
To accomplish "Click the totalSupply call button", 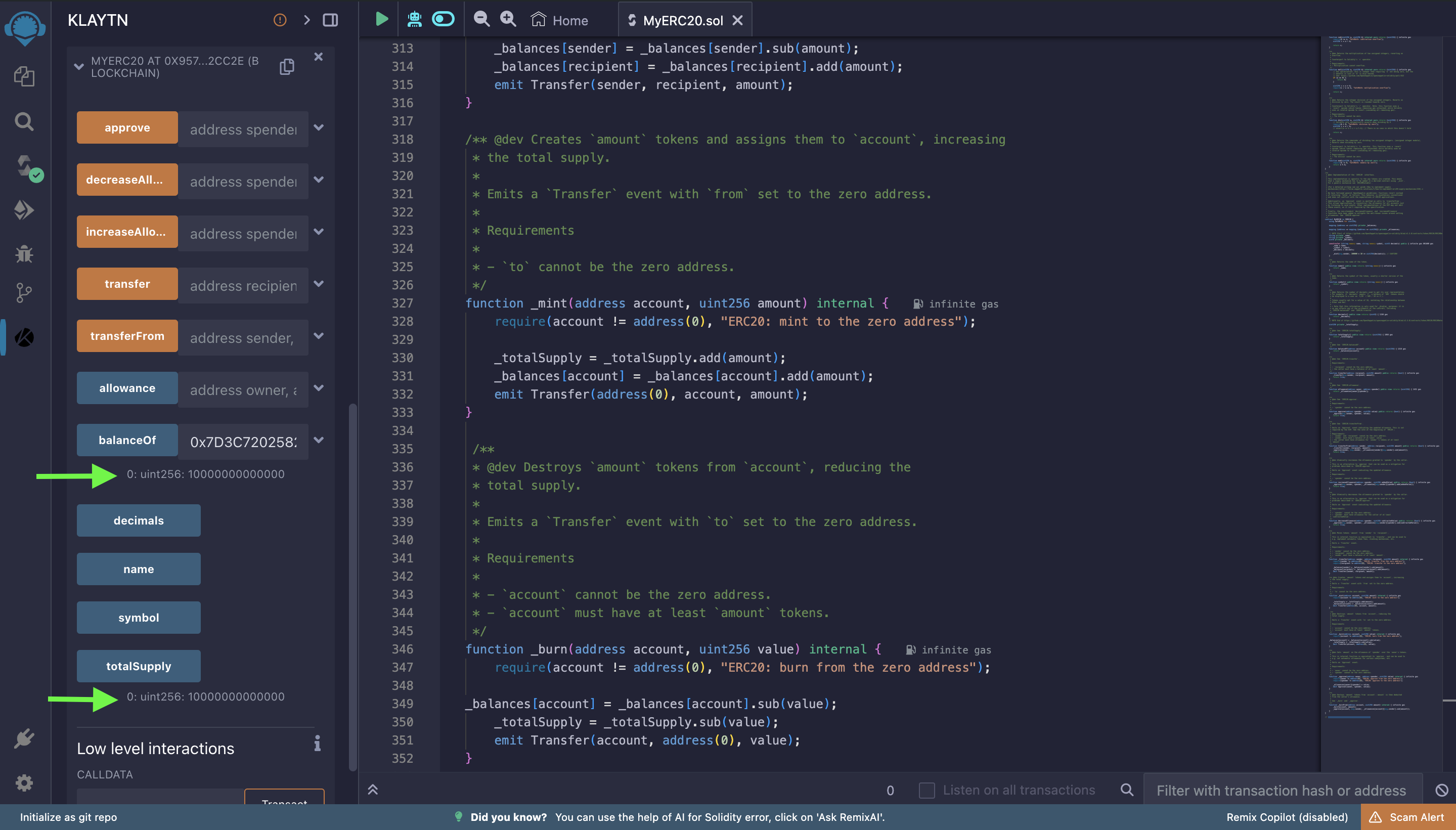I will pos(139,666).
